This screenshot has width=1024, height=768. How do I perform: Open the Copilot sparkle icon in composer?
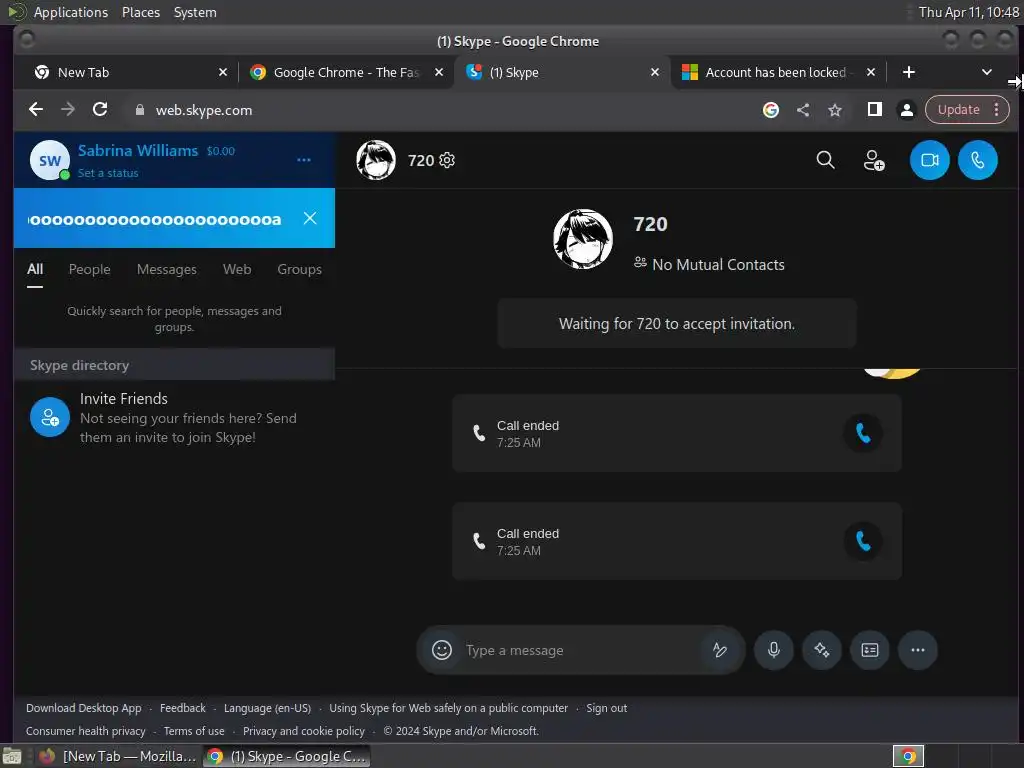pos(822,650)
